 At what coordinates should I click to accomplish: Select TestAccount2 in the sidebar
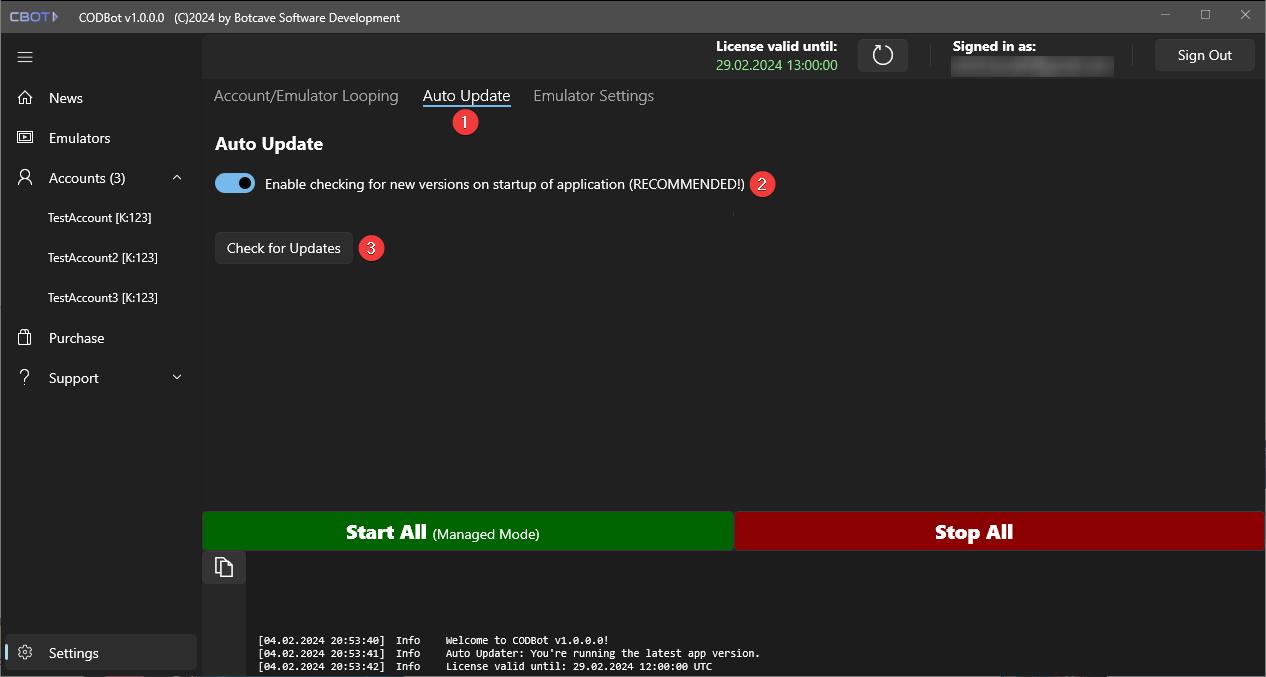[x=102, y=258]
